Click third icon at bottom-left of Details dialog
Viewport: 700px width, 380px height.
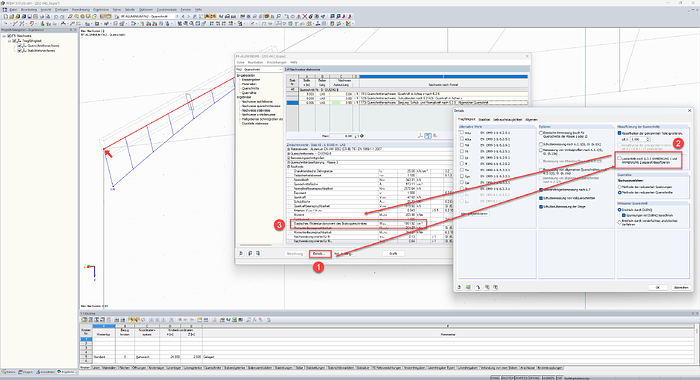click(x=478, y=287)
